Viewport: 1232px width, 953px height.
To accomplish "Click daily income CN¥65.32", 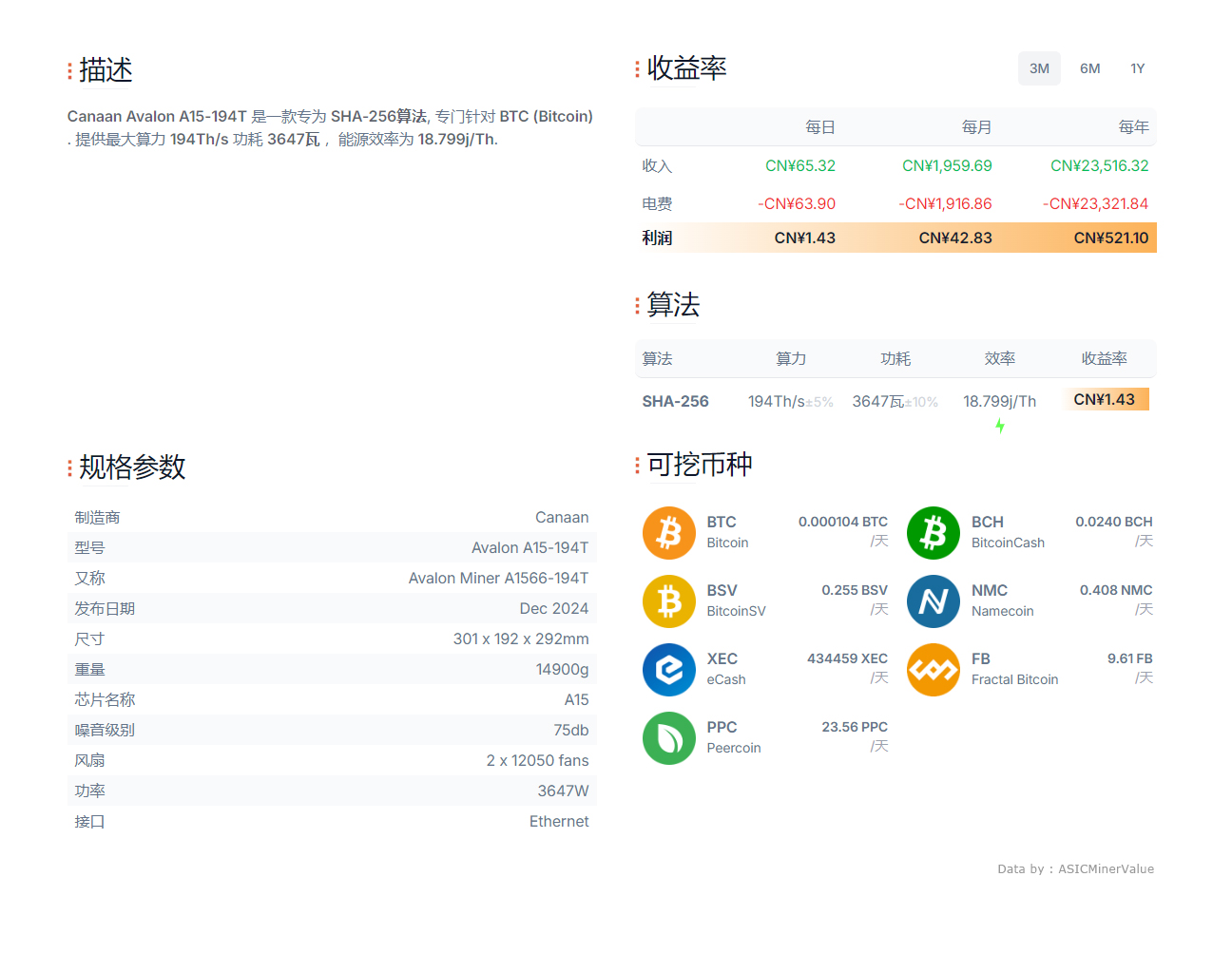I will coord(800,165).
